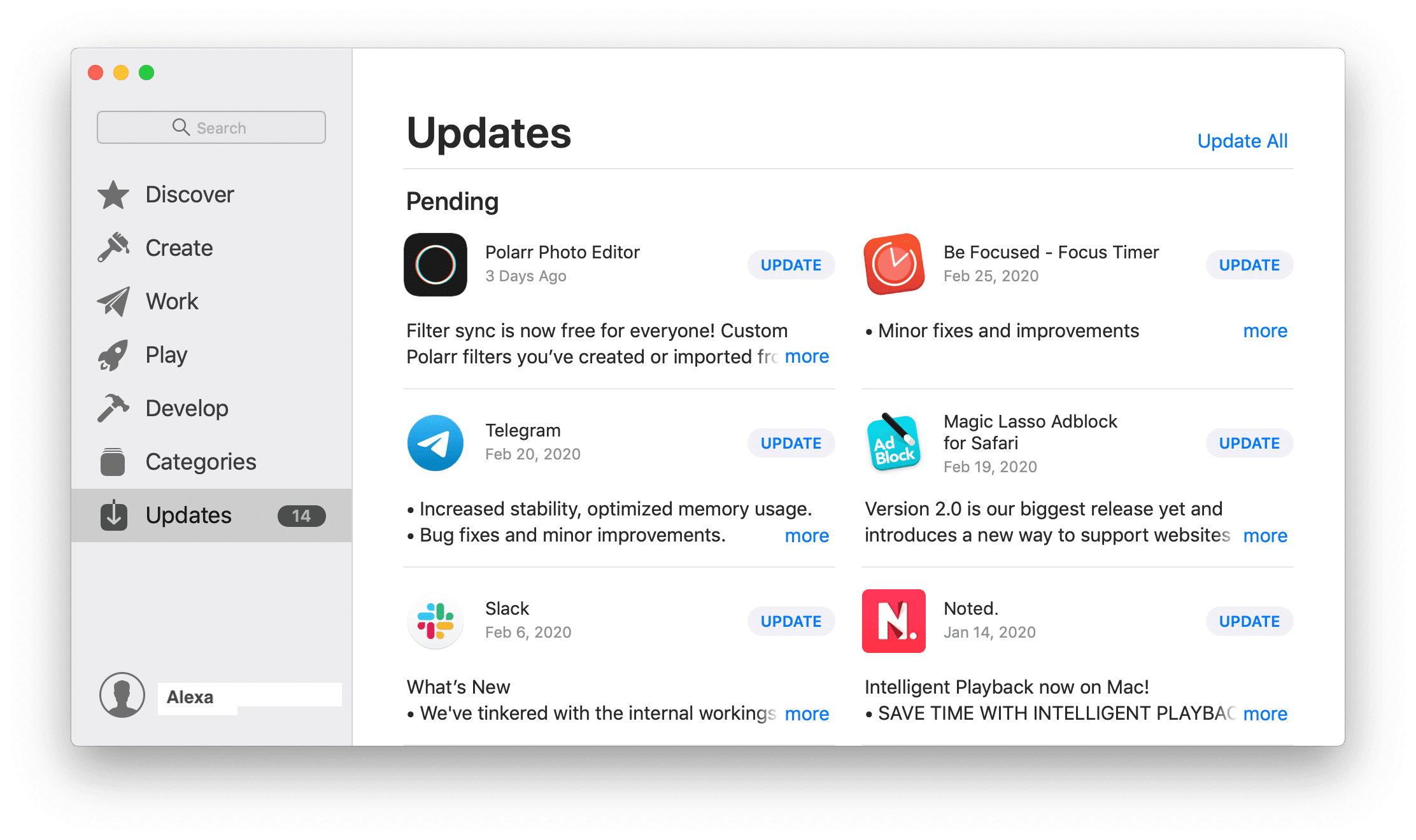
Task: Click the more link for Telegram update
Action: [805, 534]
